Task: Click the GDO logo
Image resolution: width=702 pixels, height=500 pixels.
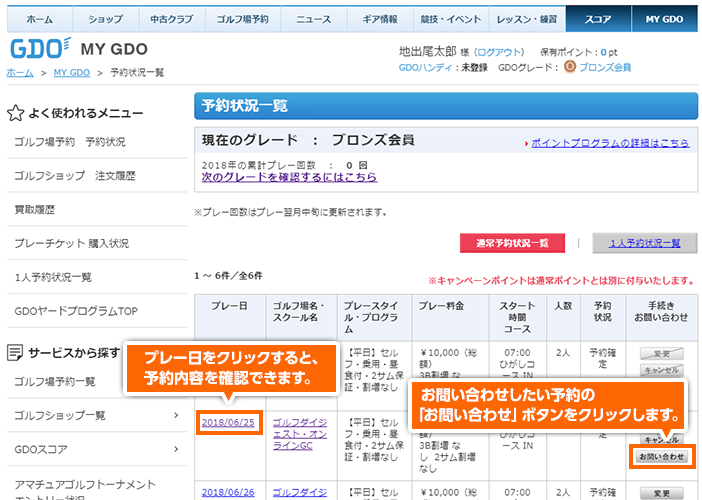Action: tap(40, 48)
